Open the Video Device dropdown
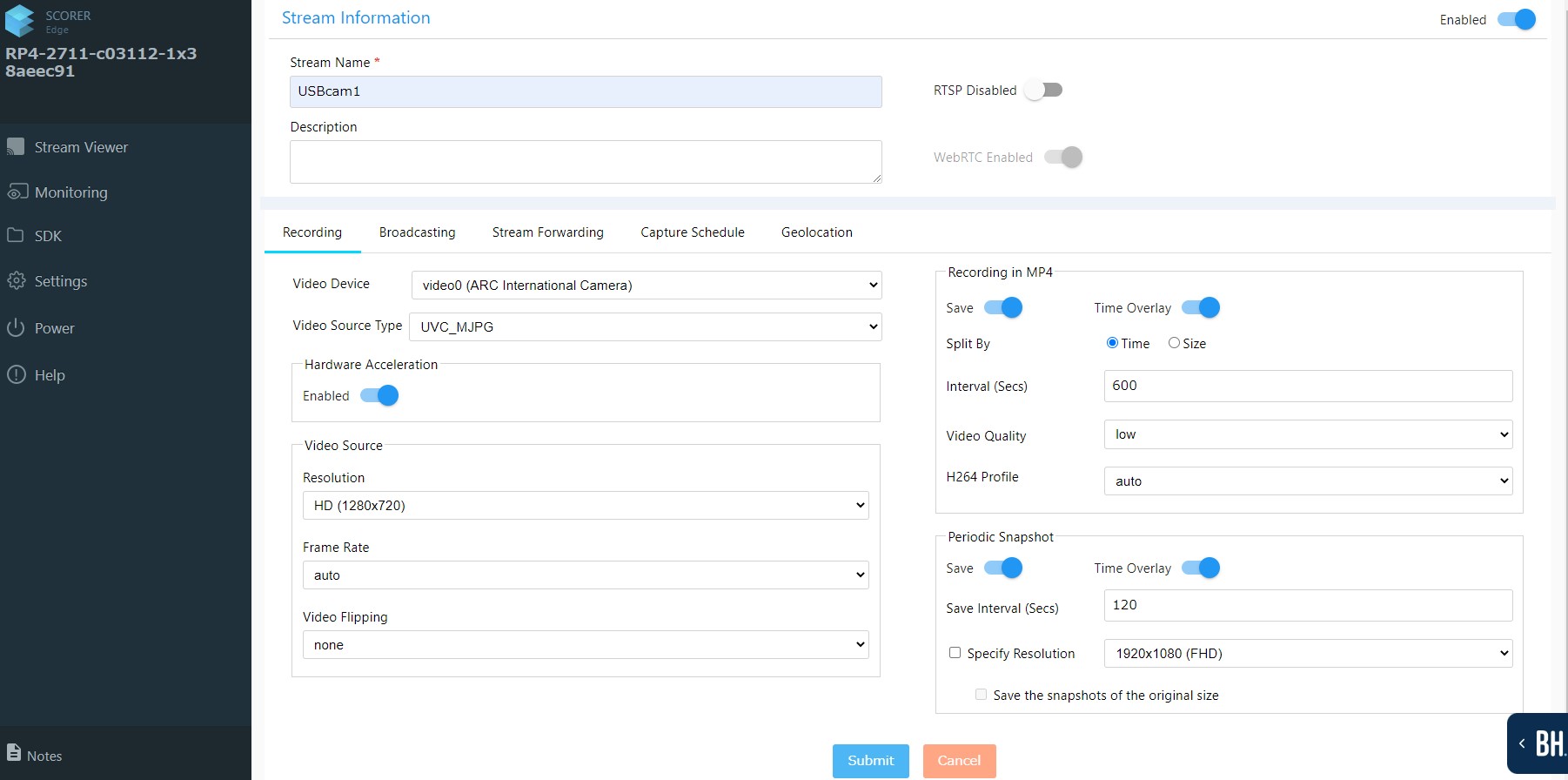Viewport: 1568px width, 780px height. (x=646, y=286)
